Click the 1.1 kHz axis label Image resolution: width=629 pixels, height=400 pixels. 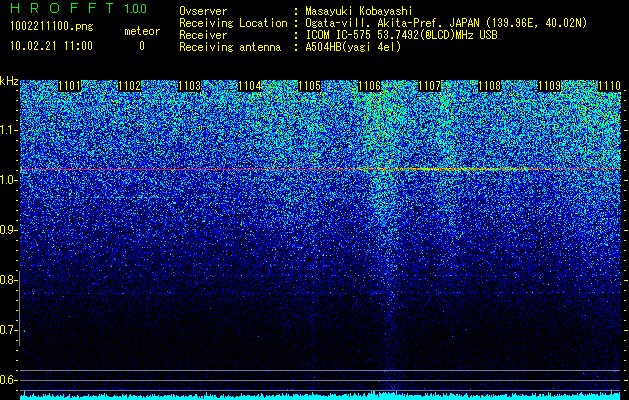click(x=8, y=130)
